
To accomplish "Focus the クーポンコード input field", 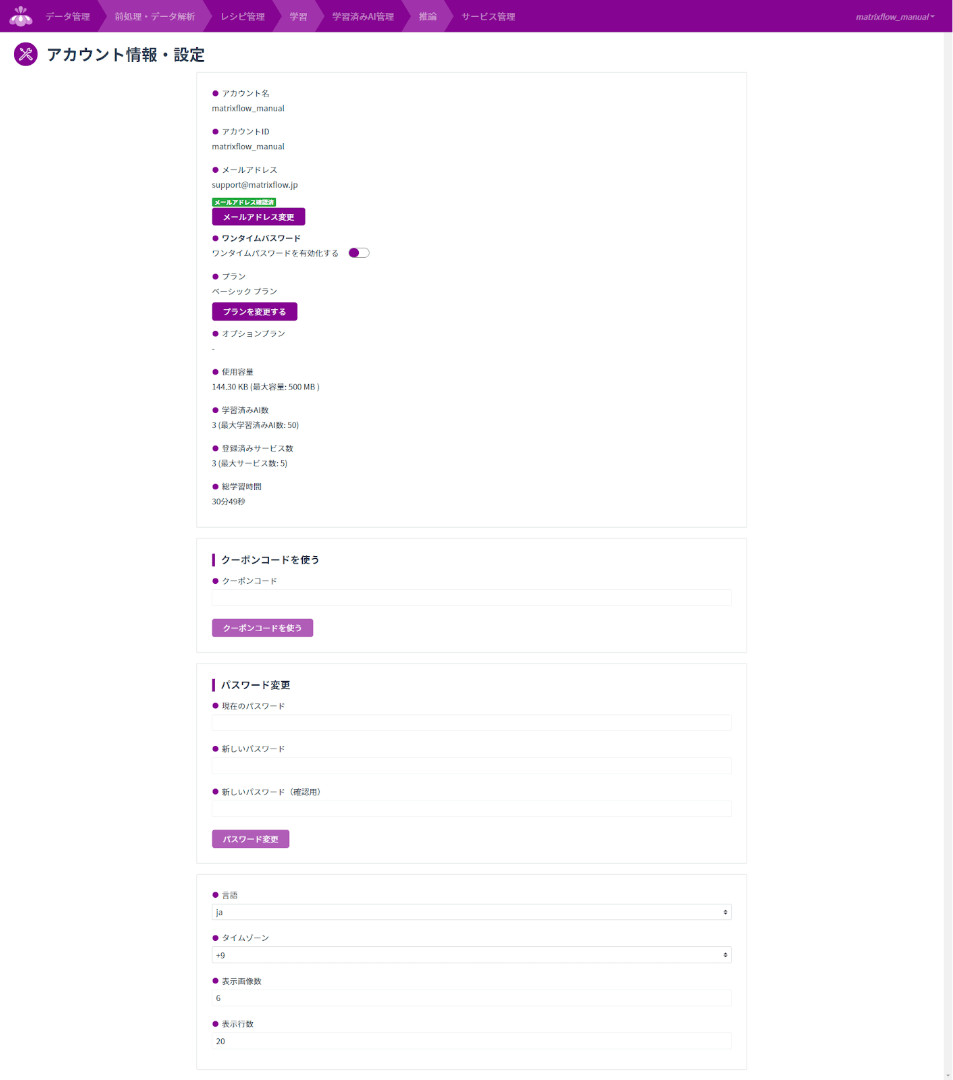I will pos(472,597).
